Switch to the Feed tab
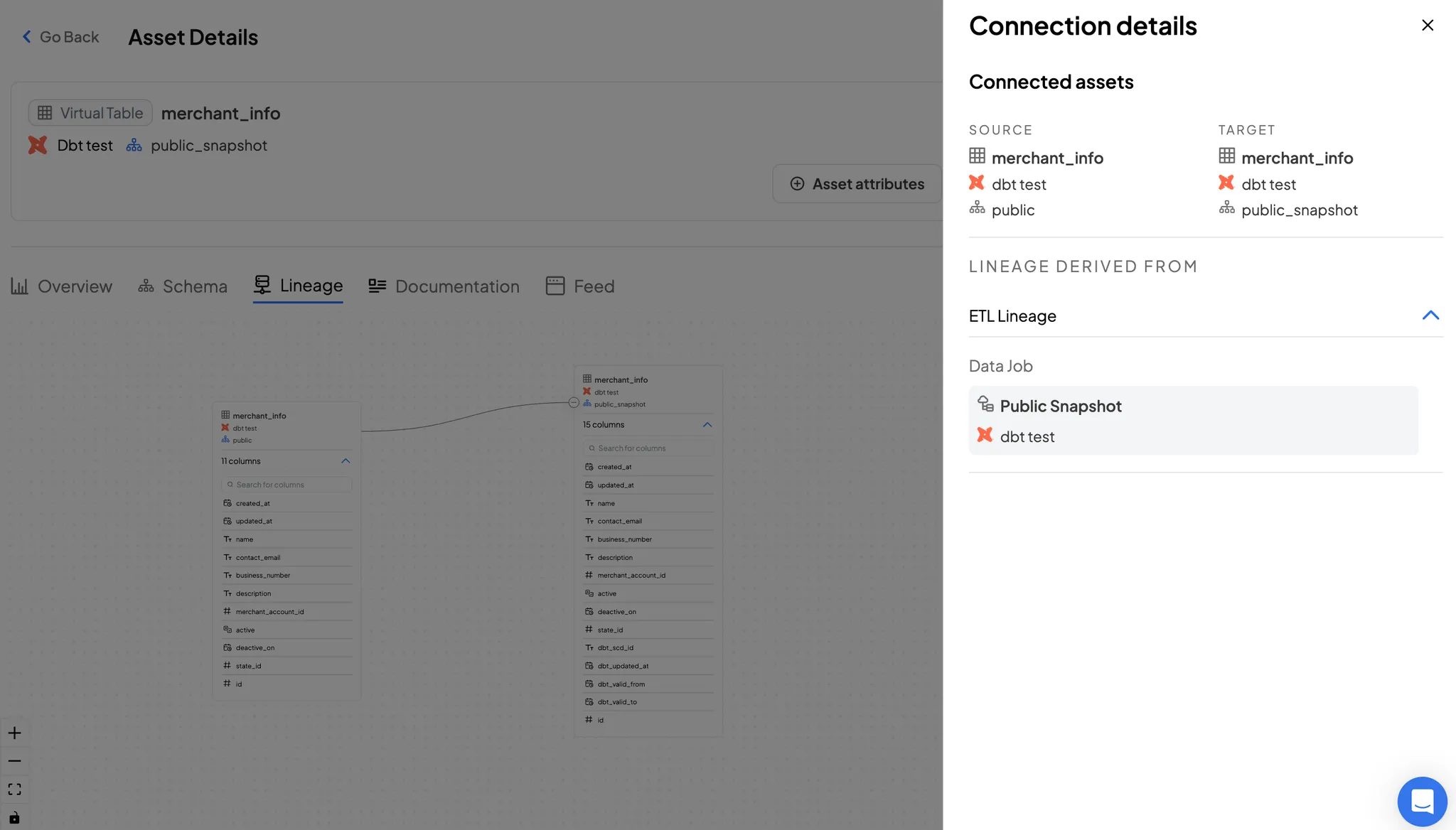This screenshot has width=1456, height=830. coord(579,286)
